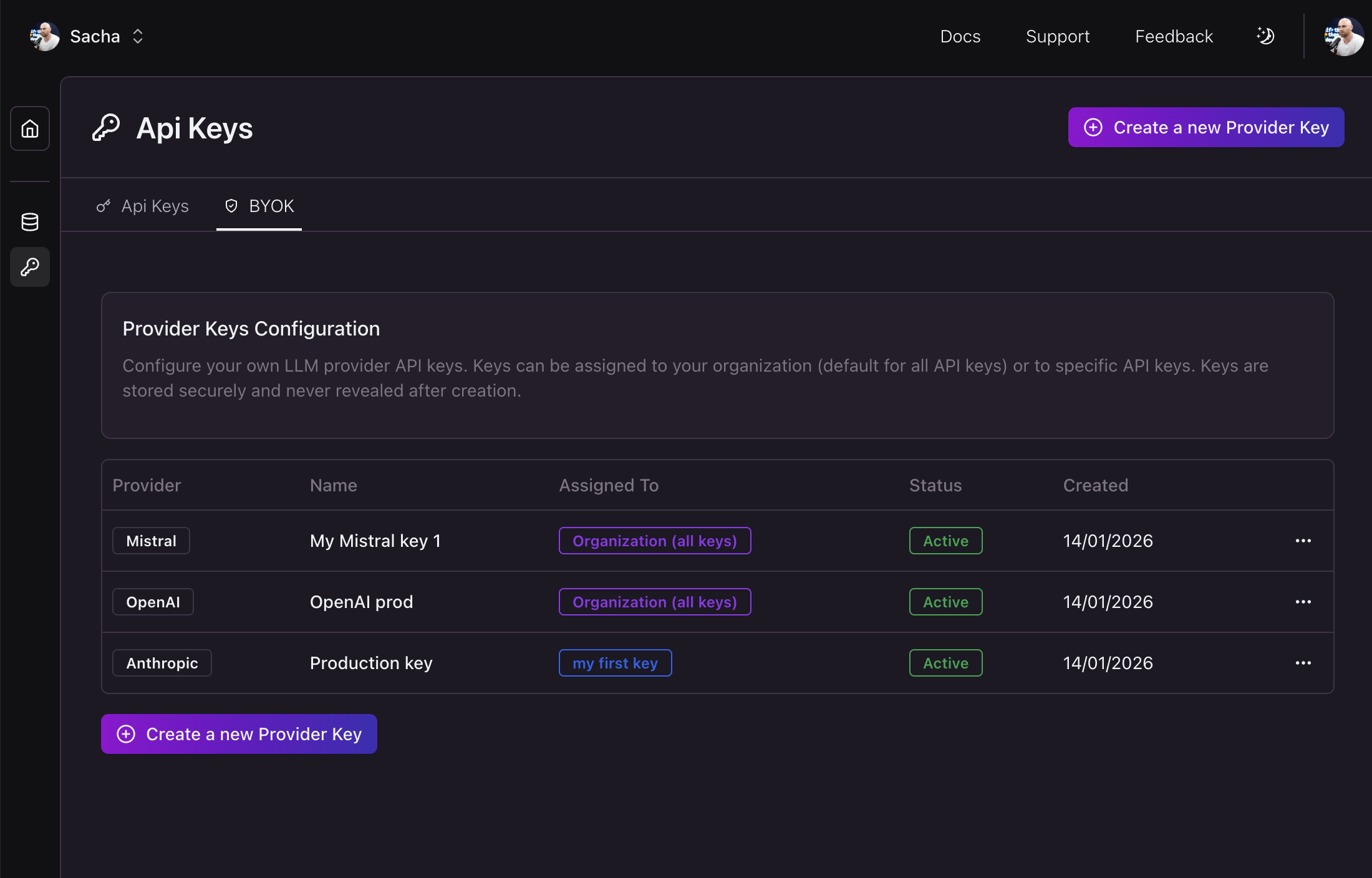
Task: Select the BYOK tab
Action: [x=259, y=206]
